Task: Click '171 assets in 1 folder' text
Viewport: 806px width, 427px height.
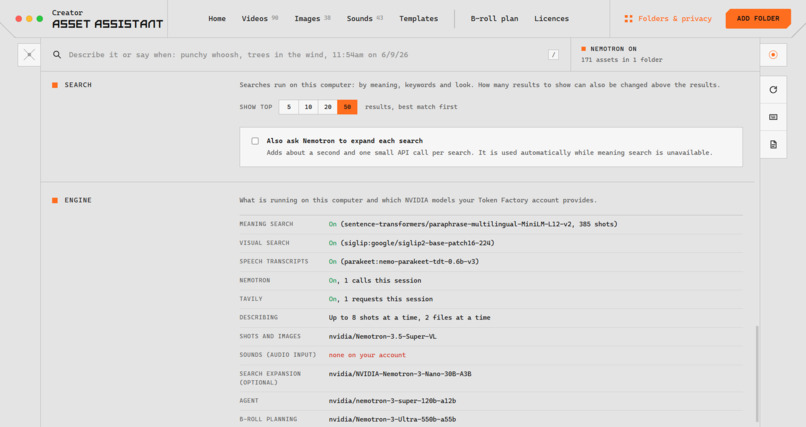Action: (x=621, y=60)
